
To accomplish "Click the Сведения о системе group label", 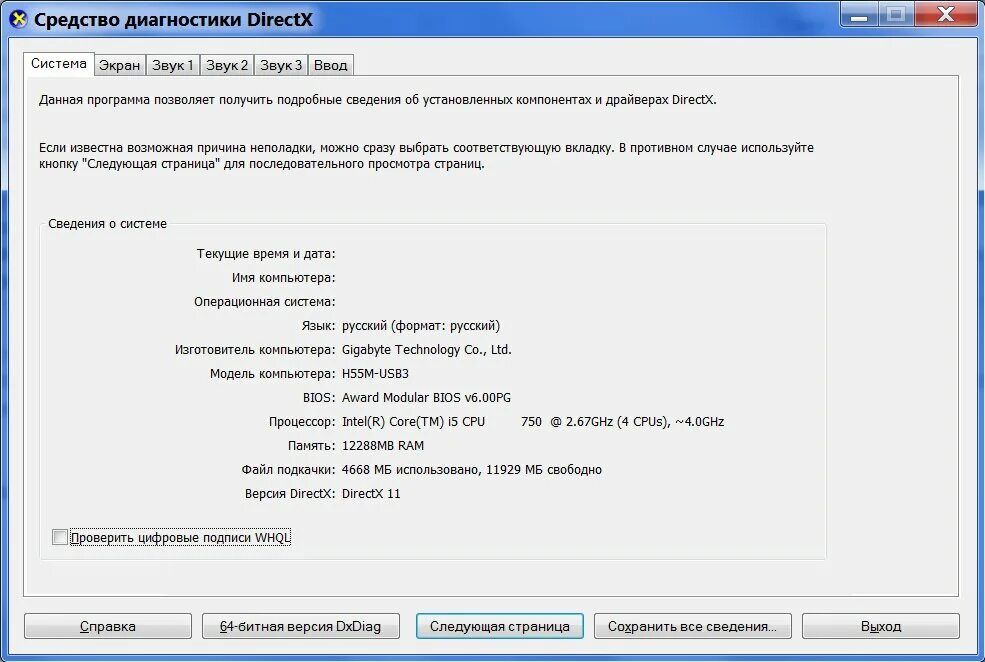I will [107, 224].
